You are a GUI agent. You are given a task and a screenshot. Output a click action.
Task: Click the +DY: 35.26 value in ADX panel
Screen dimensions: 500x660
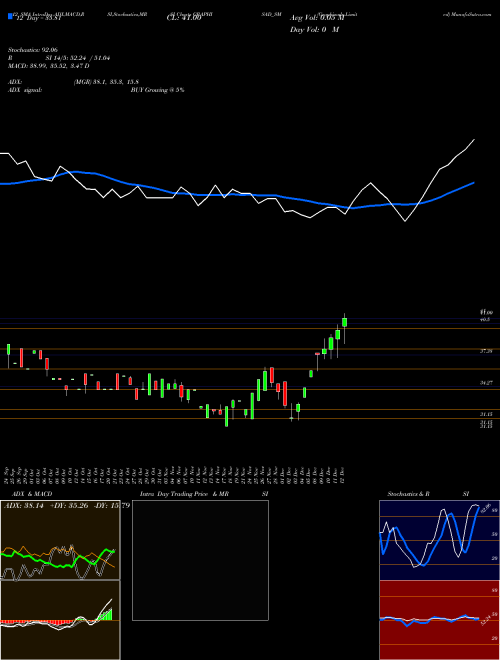69,505
